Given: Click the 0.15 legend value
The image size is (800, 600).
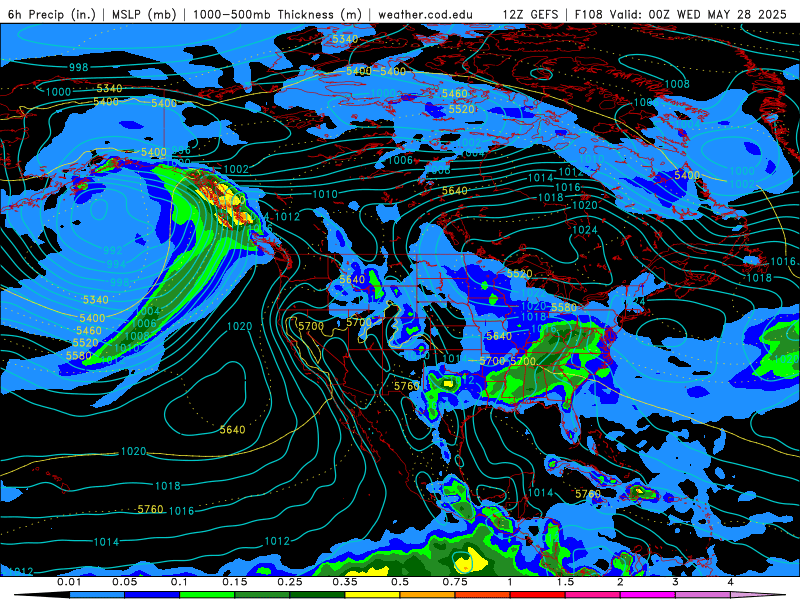Looking at the screenshot, I should (235, 582).
